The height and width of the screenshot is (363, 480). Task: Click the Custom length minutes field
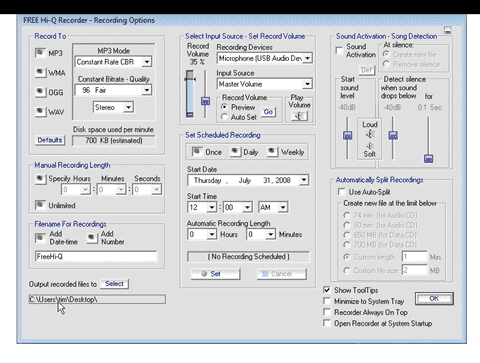414,257
